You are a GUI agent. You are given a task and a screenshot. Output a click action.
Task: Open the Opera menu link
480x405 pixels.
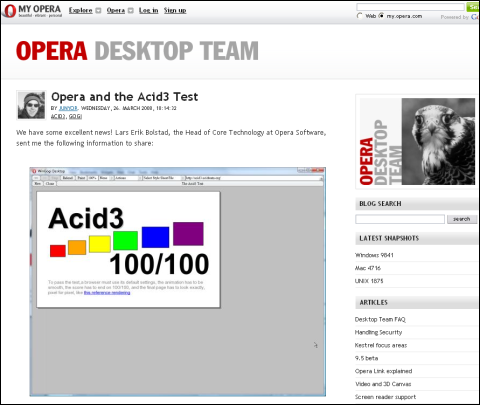(x=116, y=10)
